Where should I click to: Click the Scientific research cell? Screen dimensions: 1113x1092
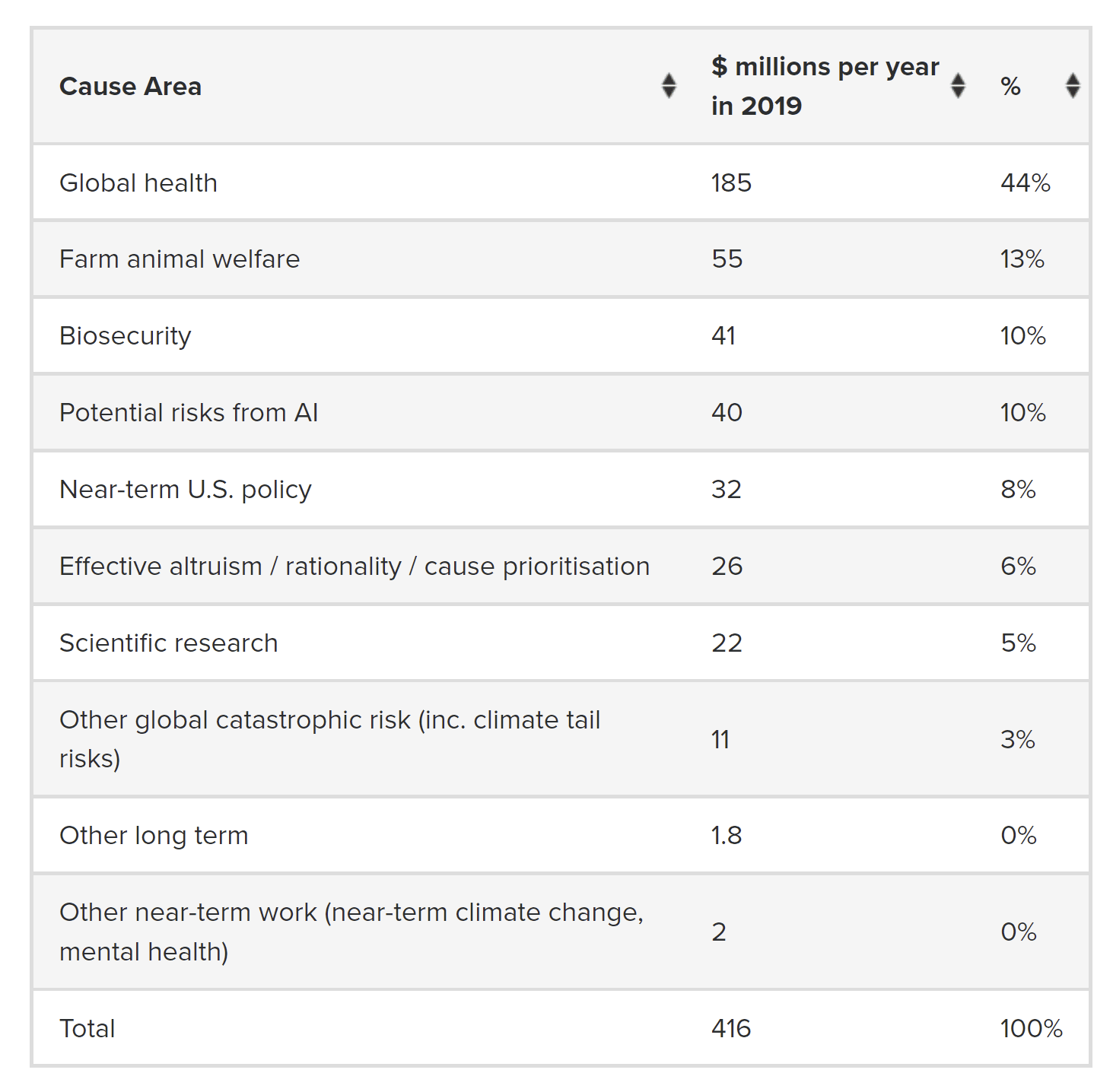[x=169, y=643]
